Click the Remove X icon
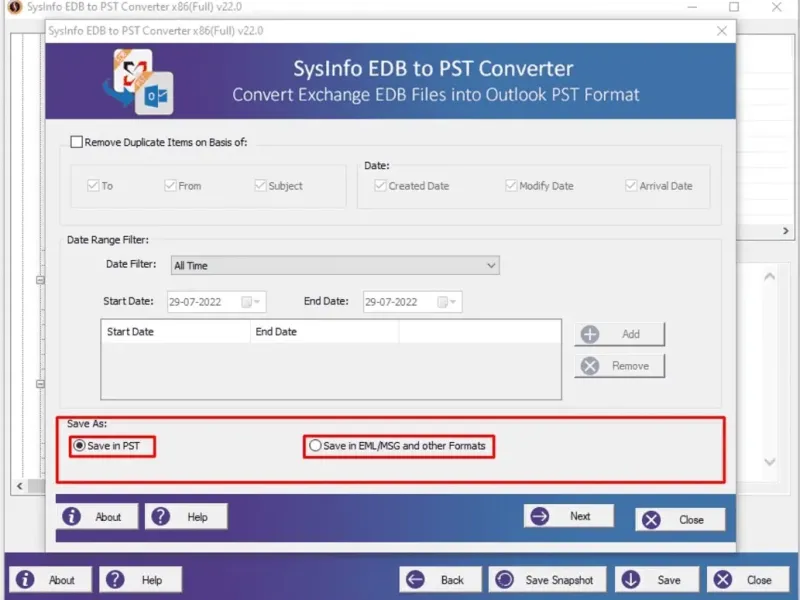Screen dimensions: 800x600 tap(590, 366)
